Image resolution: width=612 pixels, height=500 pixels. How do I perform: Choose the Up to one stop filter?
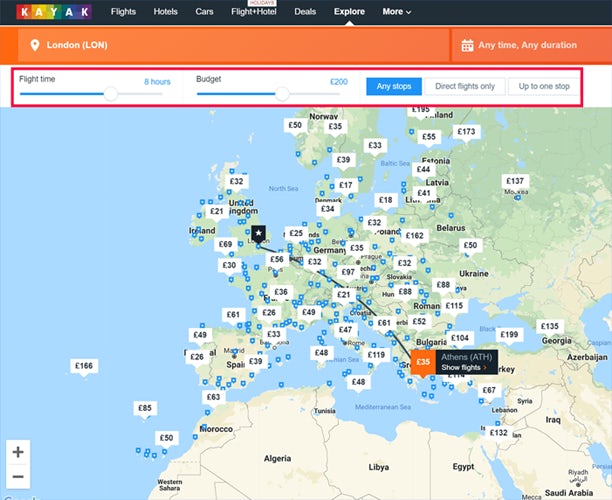[x=543, y=87]
